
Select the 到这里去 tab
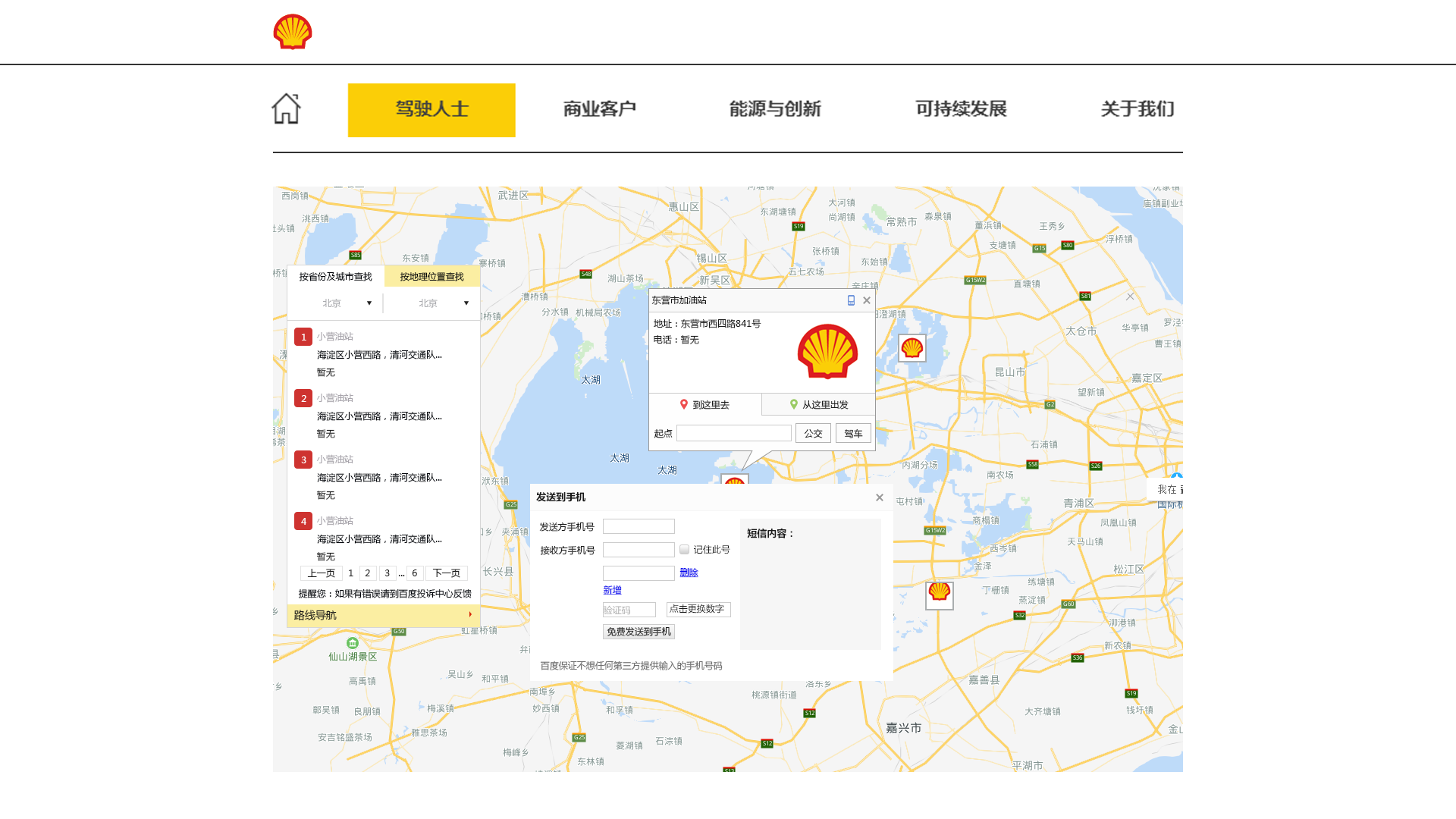(705, 405)
